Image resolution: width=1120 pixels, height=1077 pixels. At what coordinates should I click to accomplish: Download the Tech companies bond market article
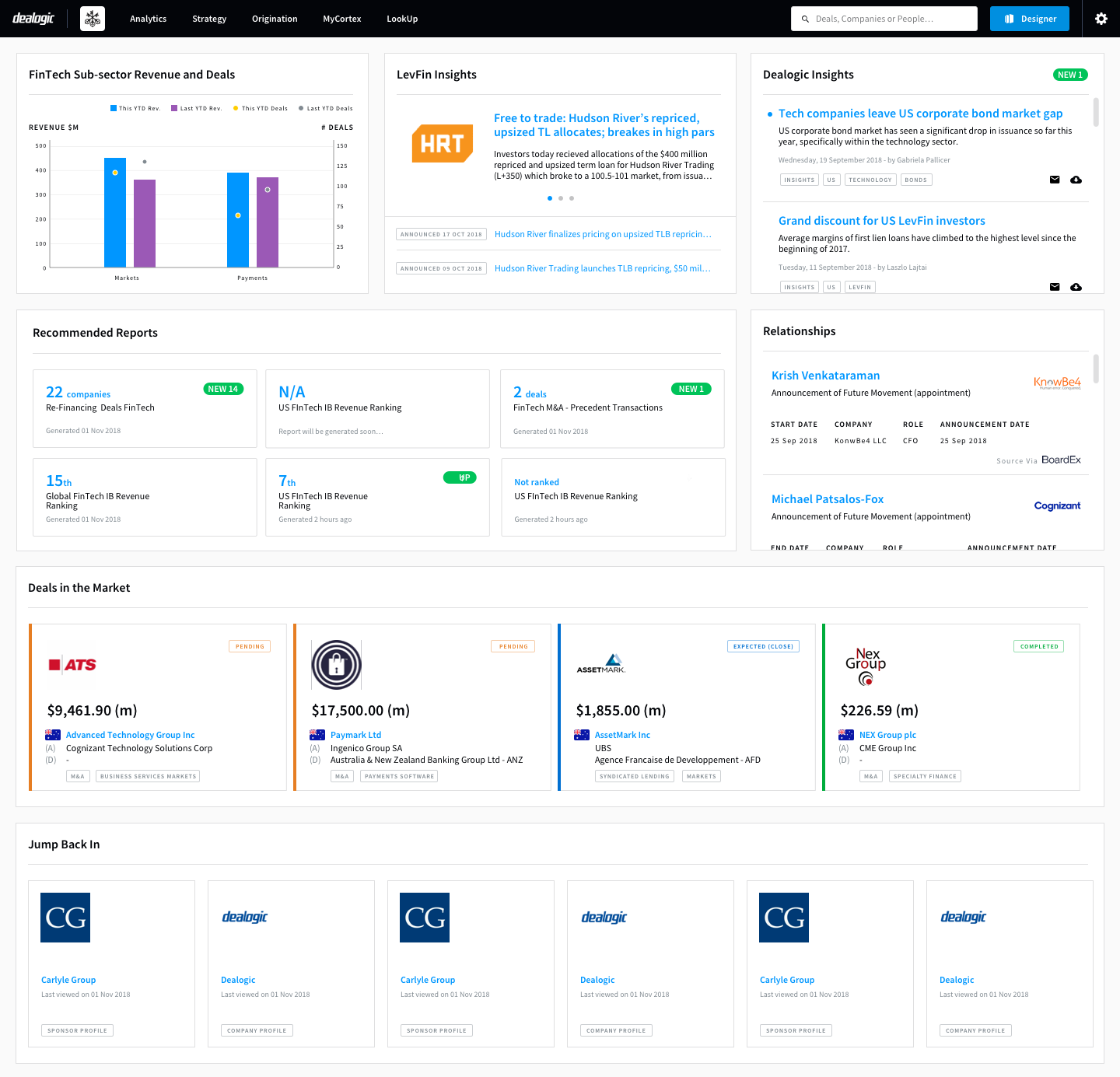[x=1076, y=180]
